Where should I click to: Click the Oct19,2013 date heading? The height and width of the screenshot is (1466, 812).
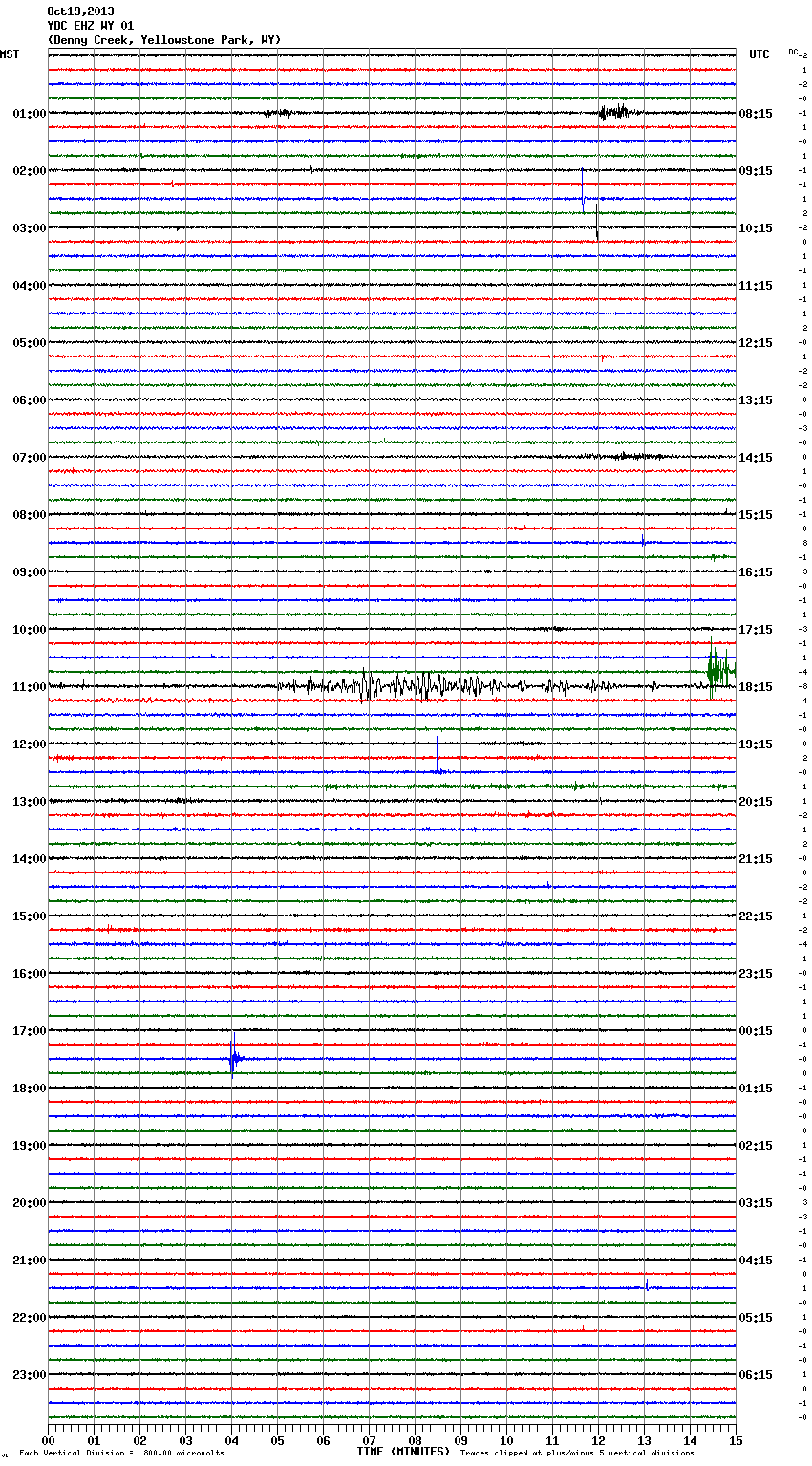click(80, 11)
